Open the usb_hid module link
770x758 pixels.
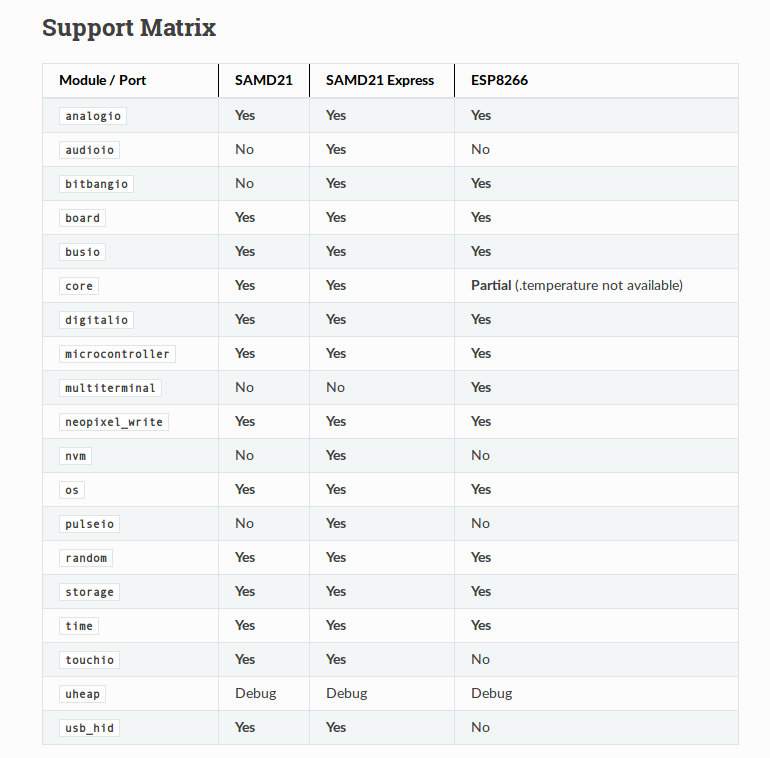[89, 728]
